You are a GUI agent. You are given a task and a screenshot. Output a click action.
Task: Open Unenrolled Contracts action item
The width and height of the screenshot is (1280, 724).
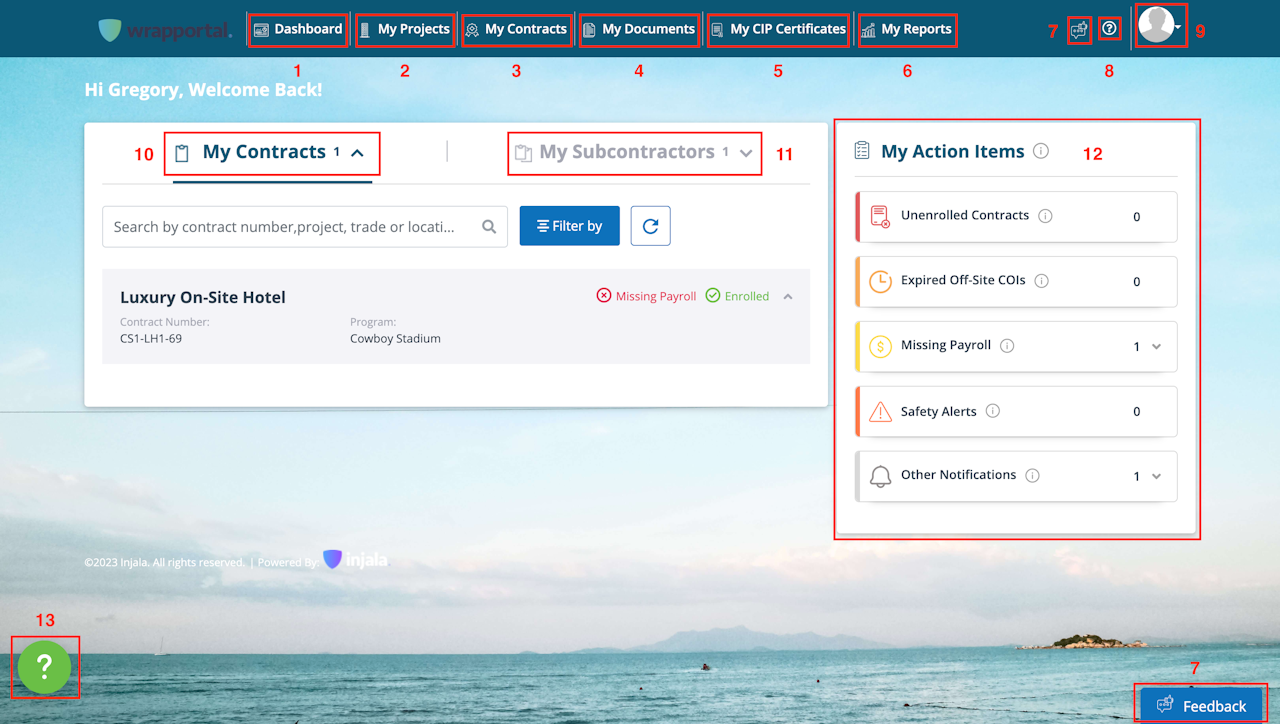(x=1016, y=216)
